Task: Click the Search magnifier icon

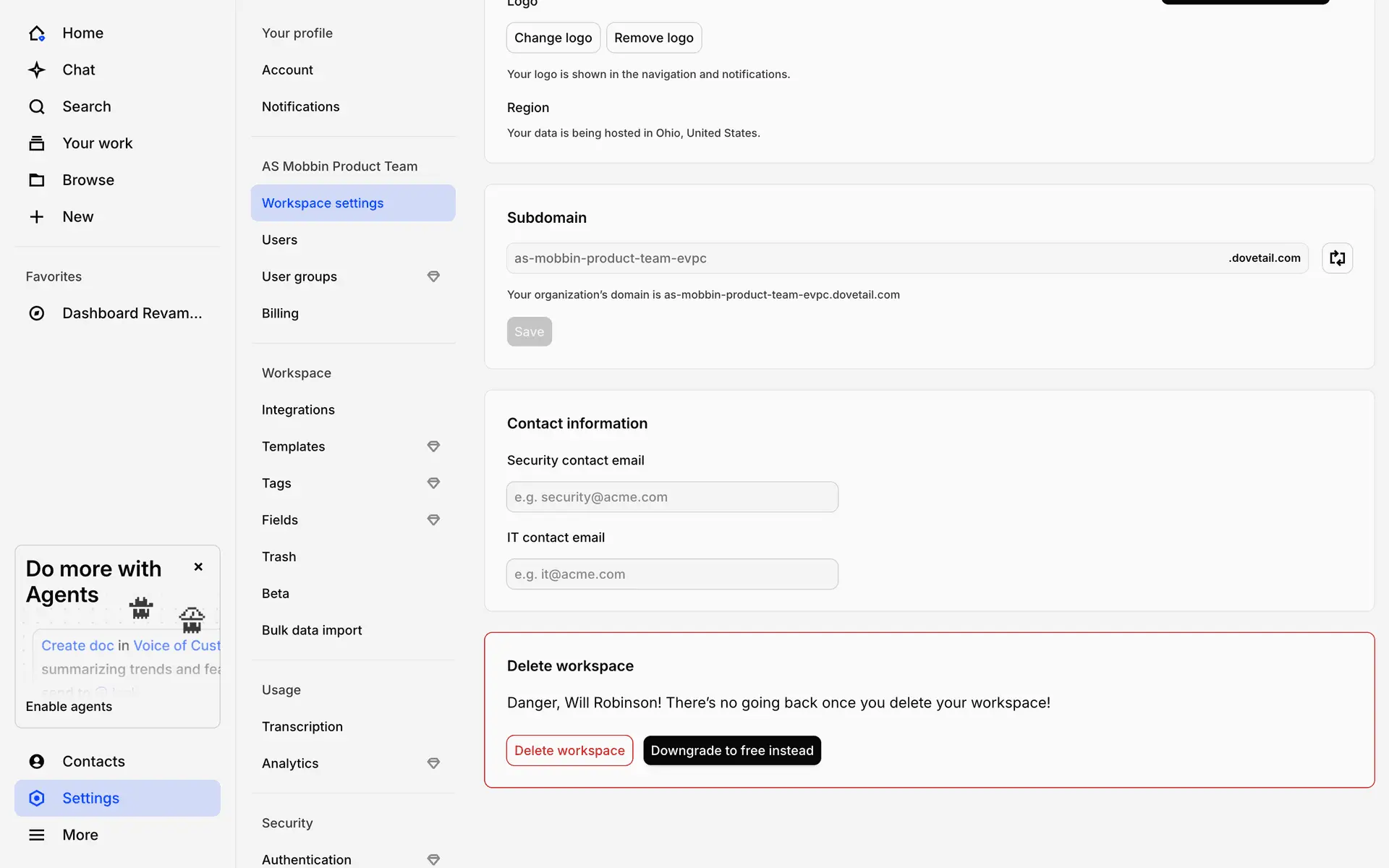Action: pos(37,107)
